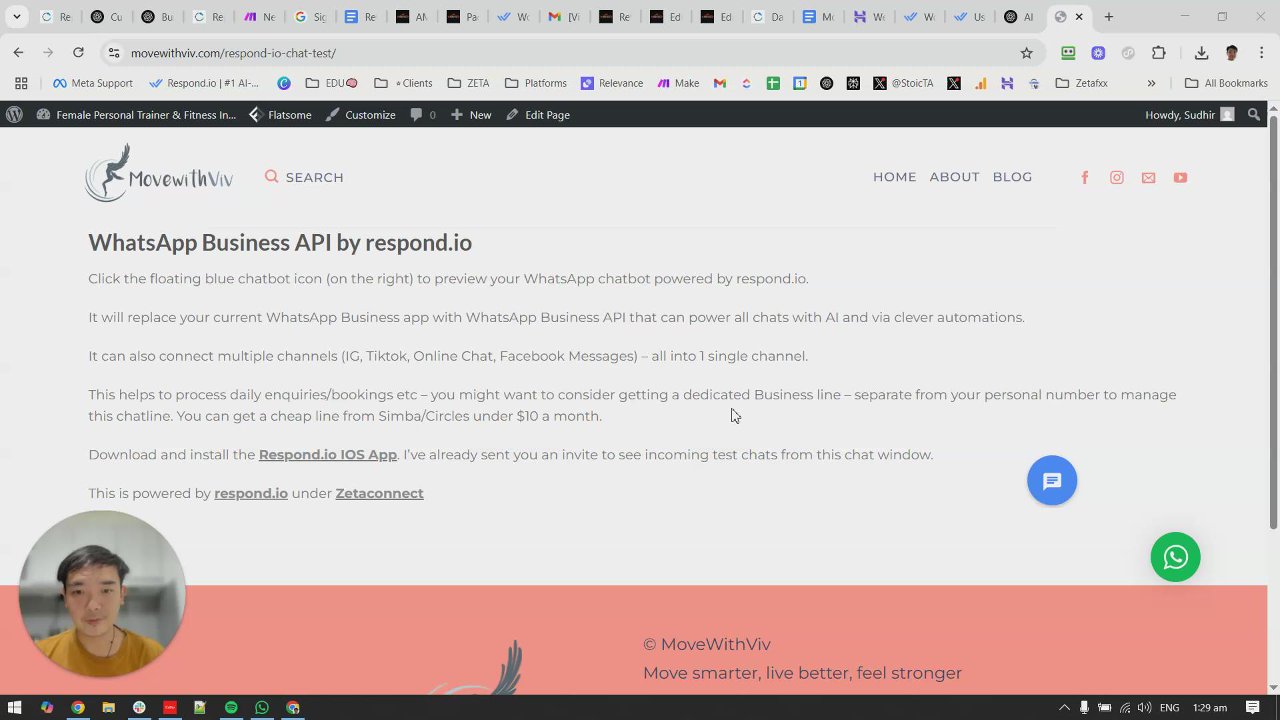Open Chrome three-dot menu

[1262, 53]
